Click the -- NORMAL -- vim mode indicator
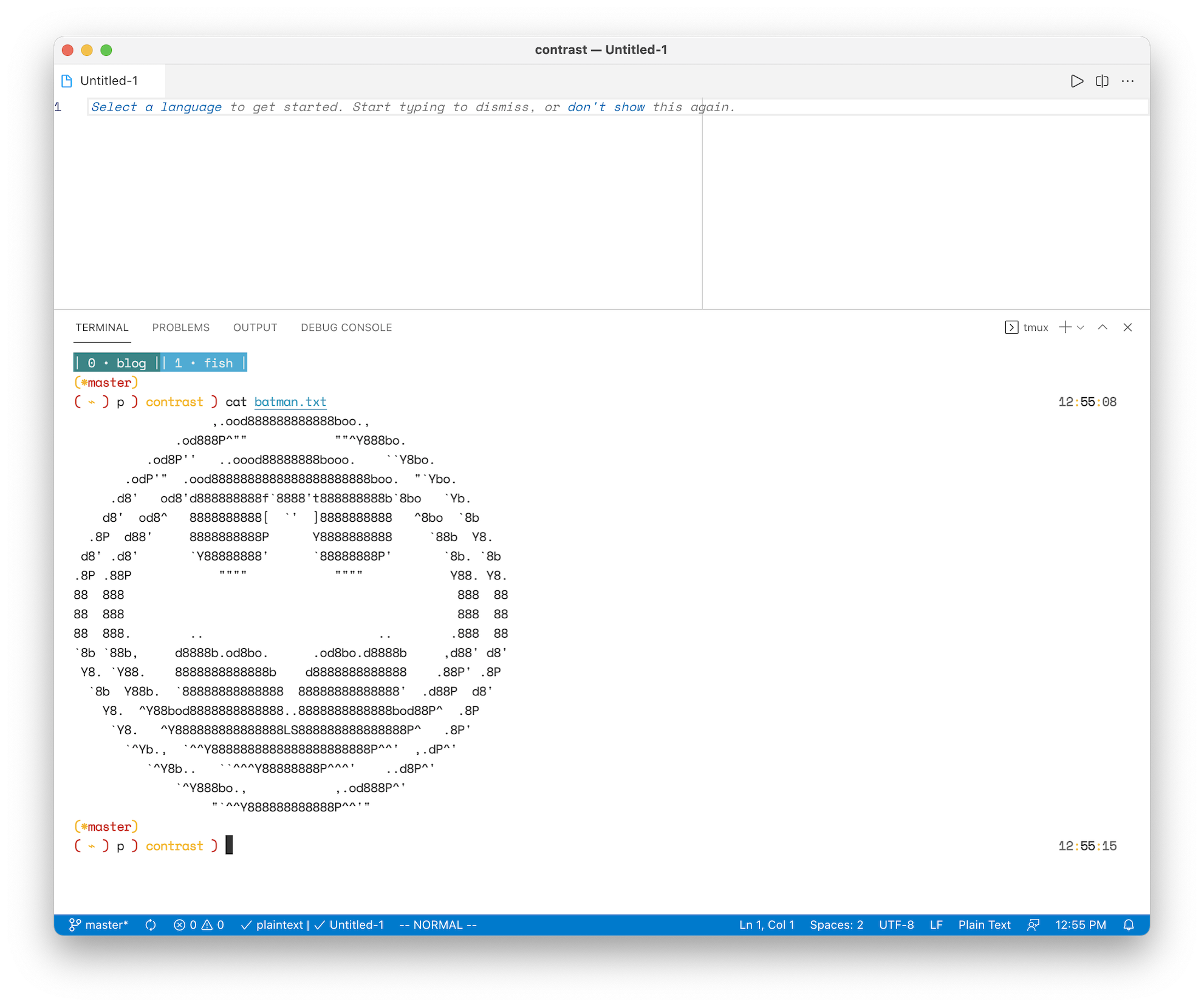This screenshot has width=1204, height=1007. tap(438, 924)
